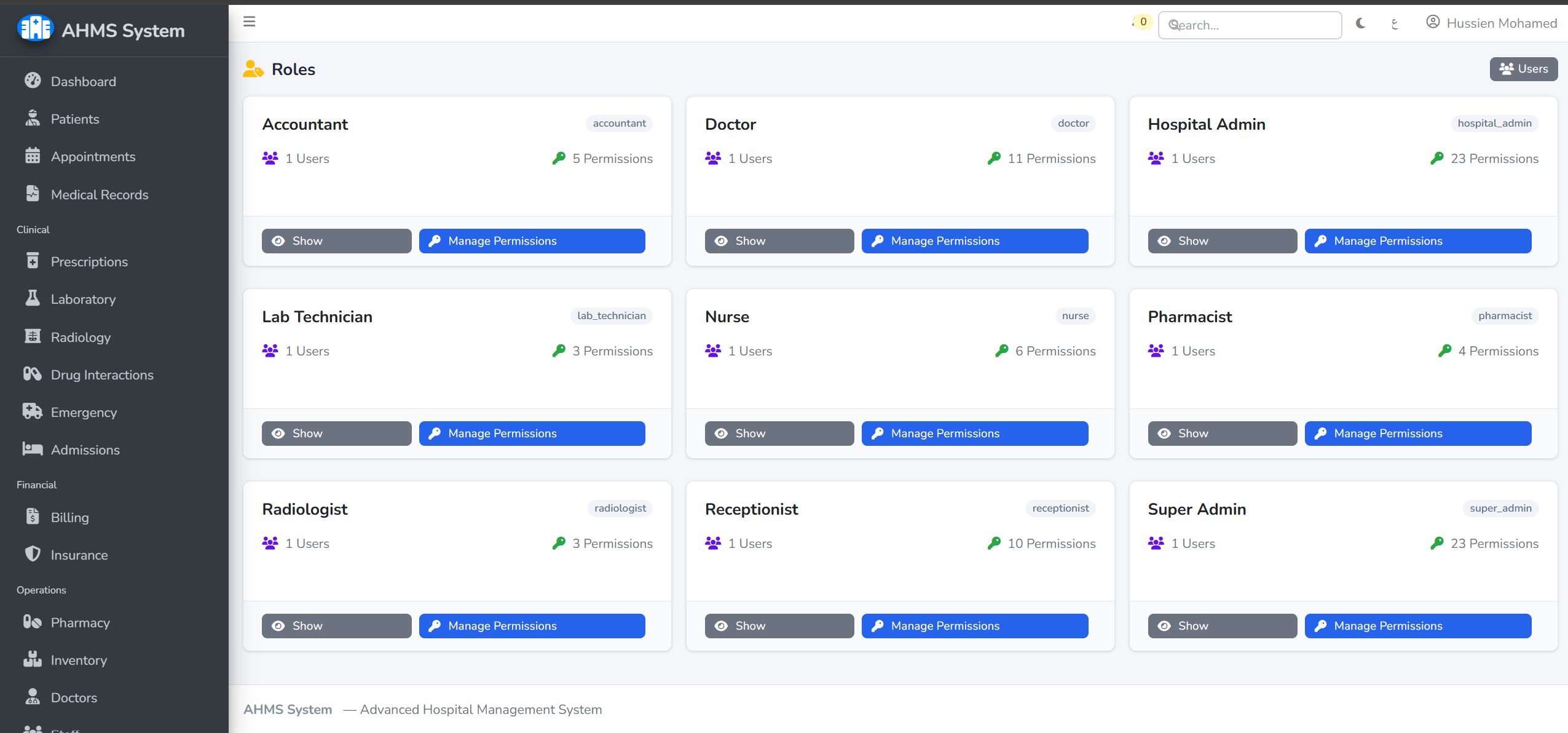Toggle the sidebar with the hamburger icon
Screen dimensions: 1568x733
250,22
